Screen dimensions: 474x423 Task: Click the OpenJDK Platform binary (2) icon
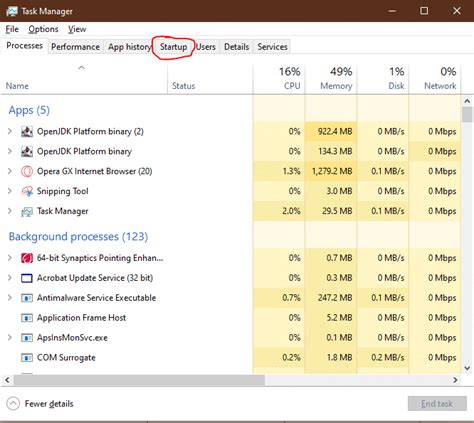27,132
